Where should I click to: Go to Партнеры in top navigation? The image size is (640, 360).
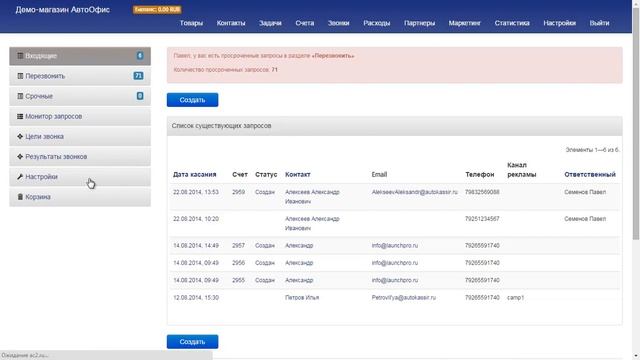pyautogui.click(x=419, y=23)
